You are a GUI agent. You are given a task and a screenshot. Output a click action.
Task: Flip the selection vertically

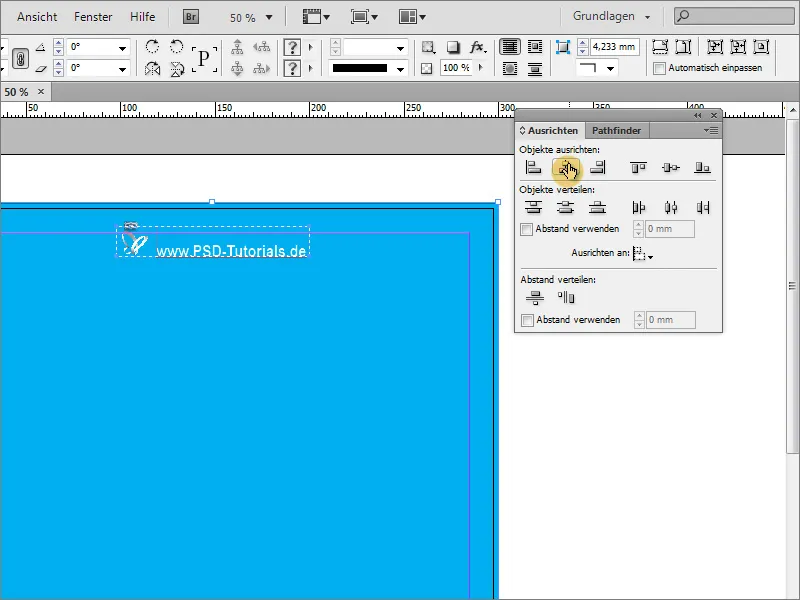(x=177, y=68)
